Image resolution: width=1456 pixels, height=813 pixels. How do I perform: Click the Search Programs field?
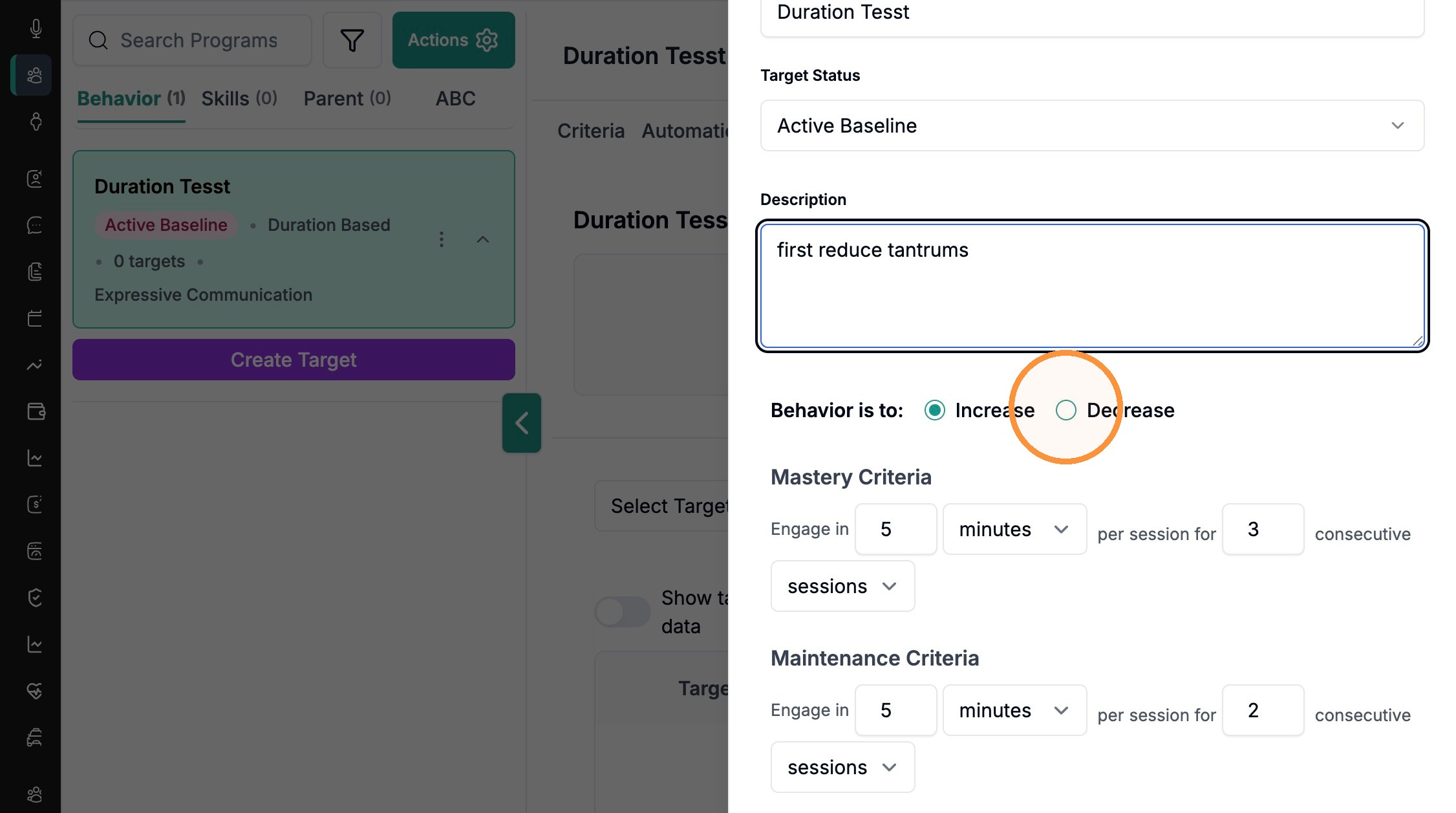pyautogui.click(x=193, y=40)
